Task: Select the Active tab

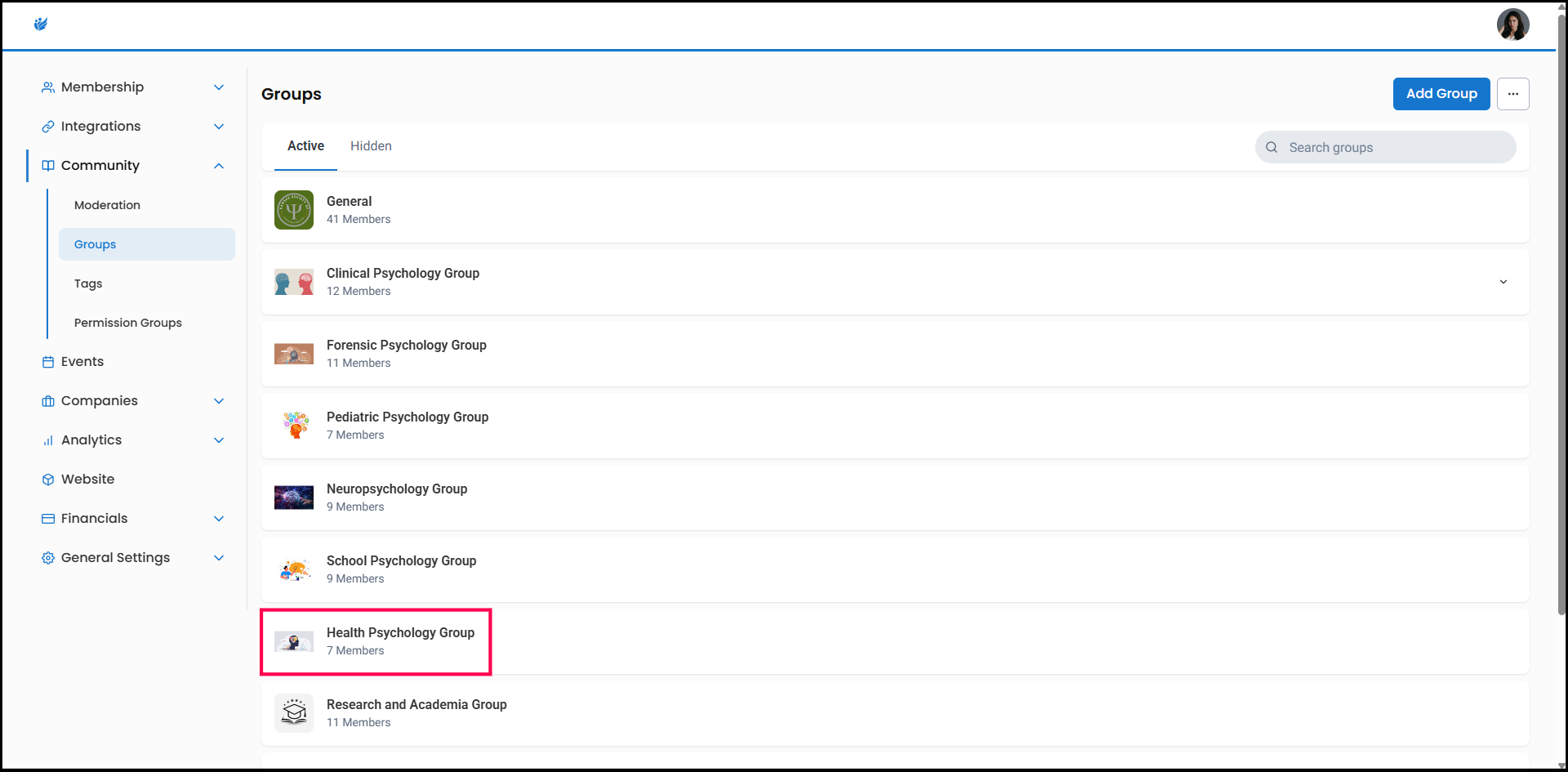Action: point(305,146)
